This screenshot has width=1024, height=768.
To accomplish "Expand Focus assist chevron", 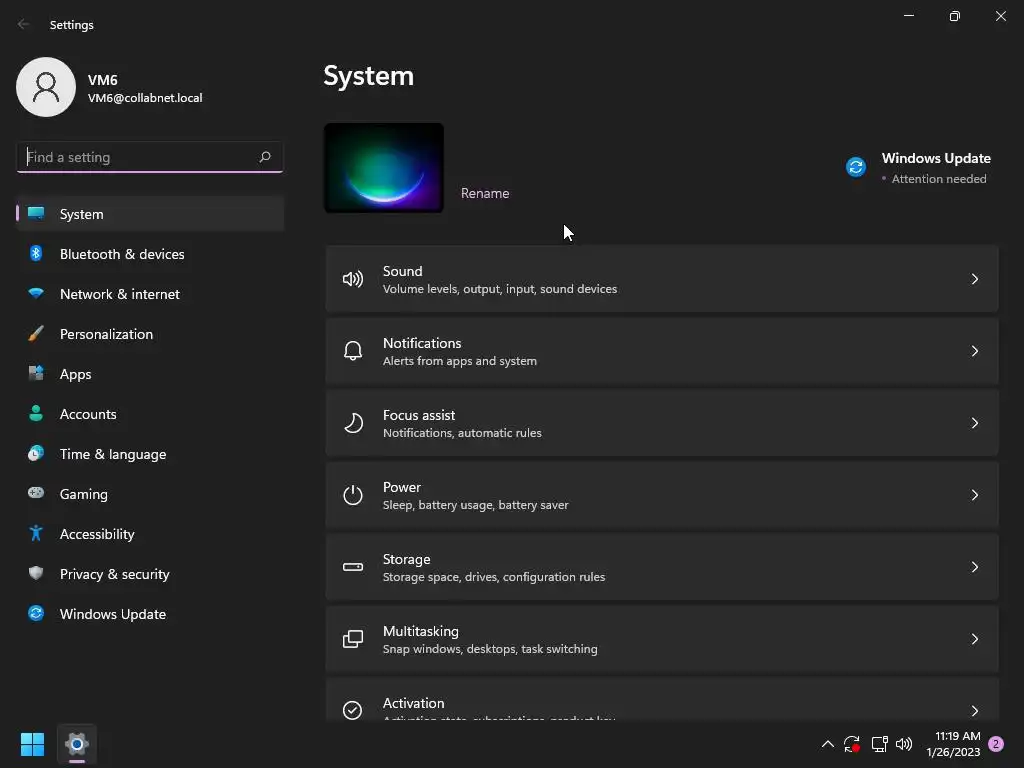I will click(x=974, y=423).
